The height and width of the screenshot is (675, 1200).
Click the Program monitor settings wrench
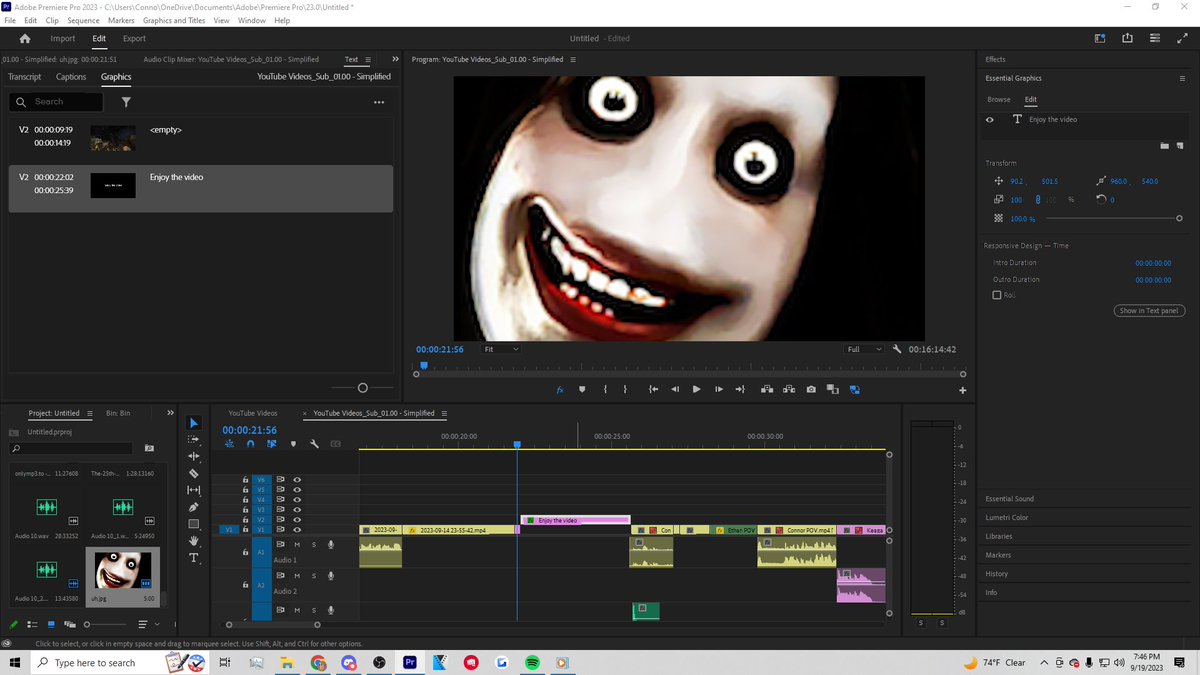tap(897, 349)
